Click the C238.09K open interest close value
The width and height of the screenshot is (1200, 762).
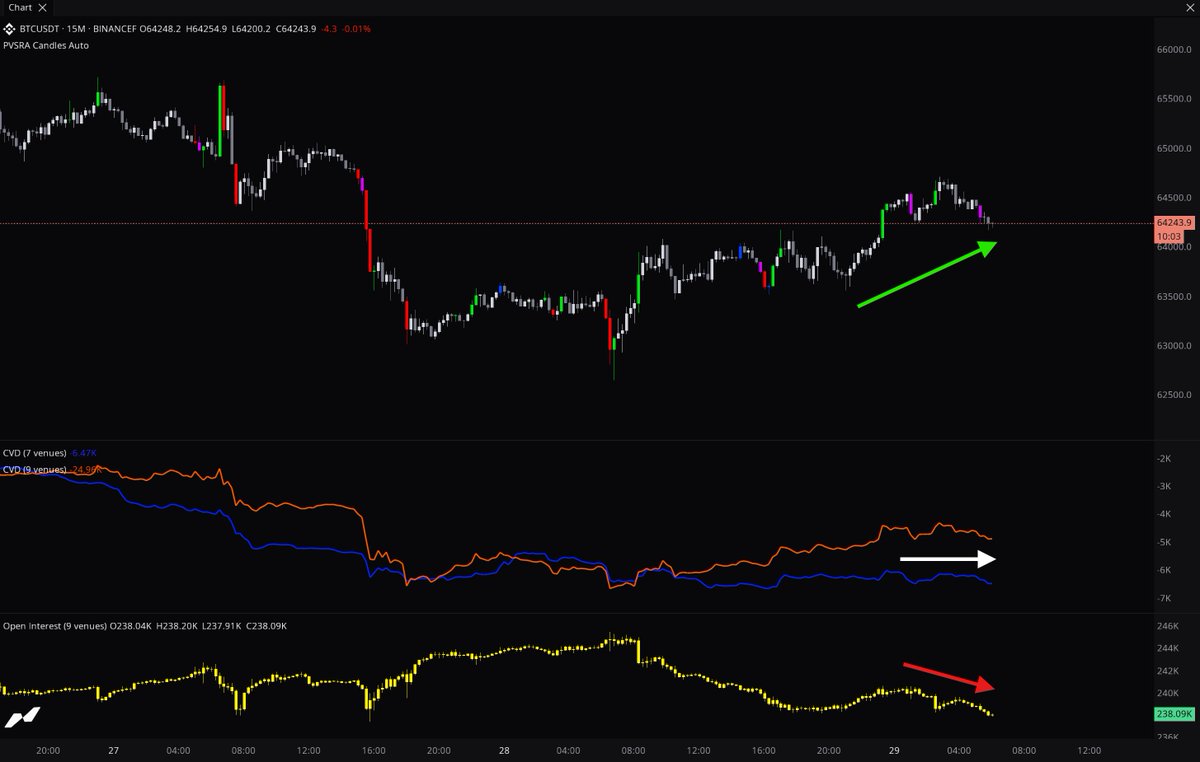[x=266, y=626]
